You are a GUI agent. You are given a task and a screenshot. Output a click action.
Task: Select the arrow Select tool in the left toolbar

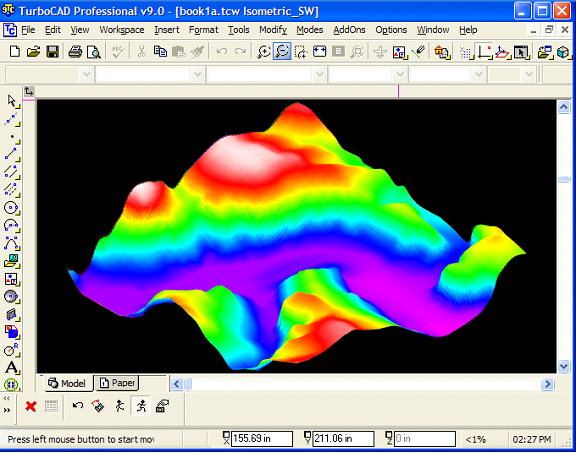[12, 101]
